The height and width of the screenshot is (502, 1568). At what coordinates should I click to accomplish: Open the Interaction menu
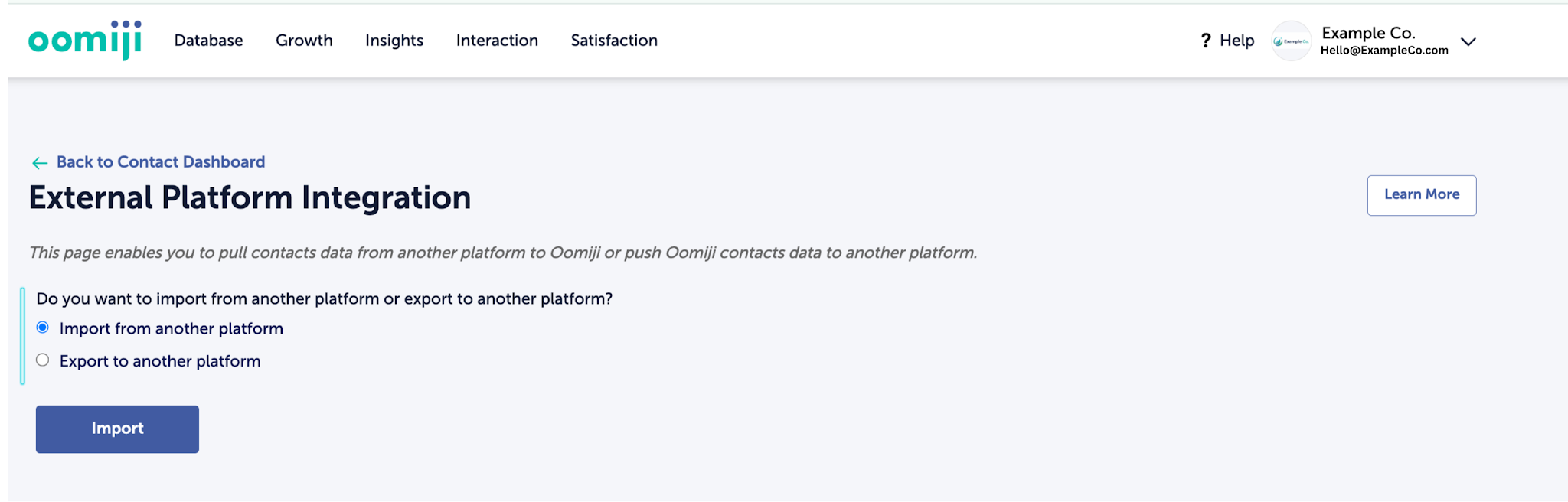pyautogui.click(x=497, y=41)
